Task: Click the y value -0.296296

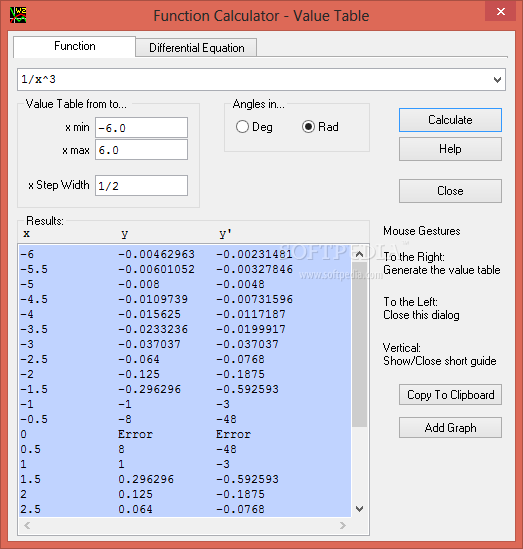Action: coord(149,389)
